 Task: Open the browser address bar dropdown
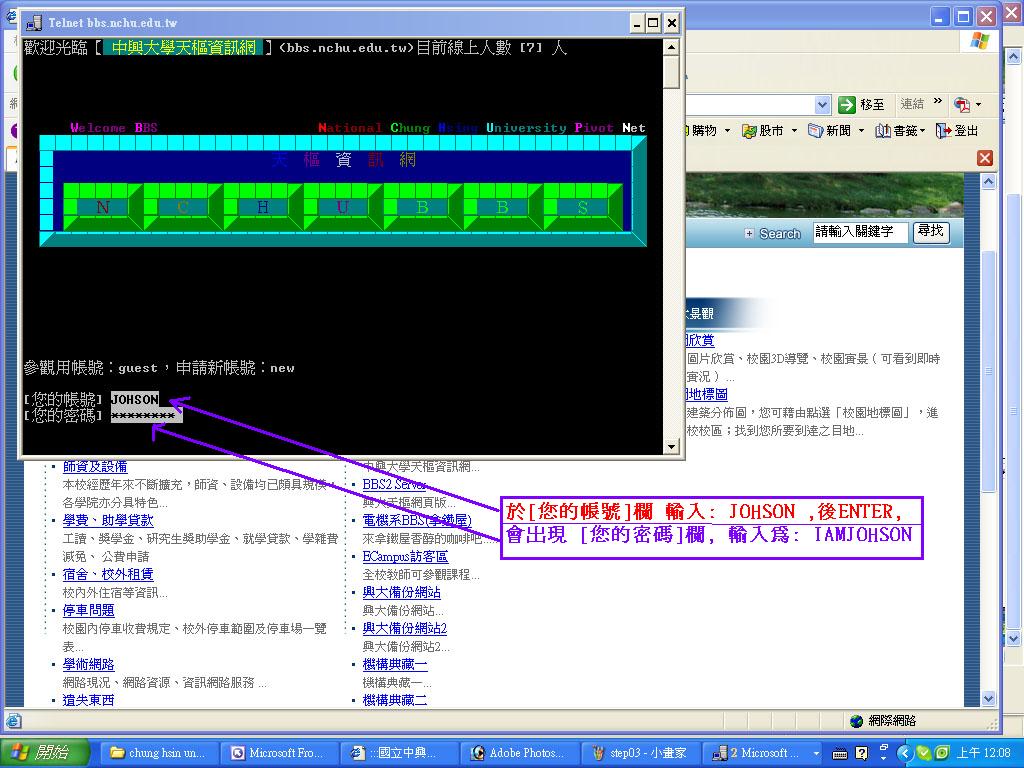822,104
